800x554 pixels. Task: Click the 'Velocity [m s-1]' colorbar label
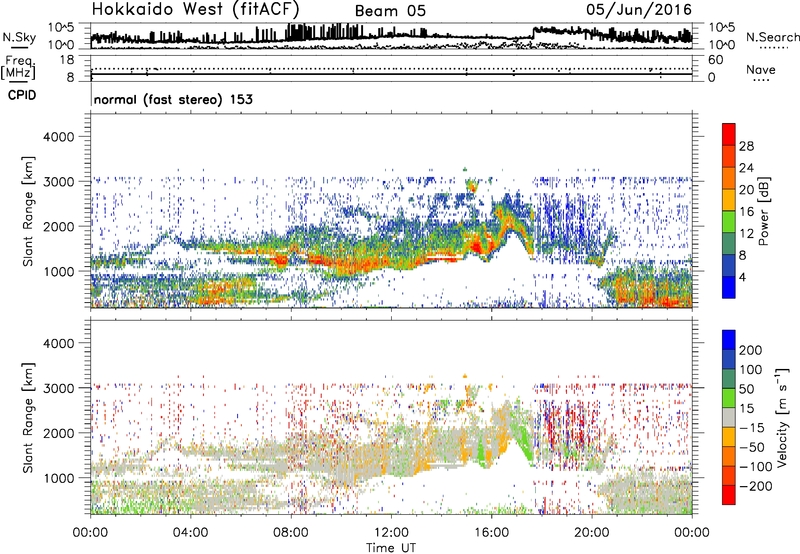coord(782,417)
